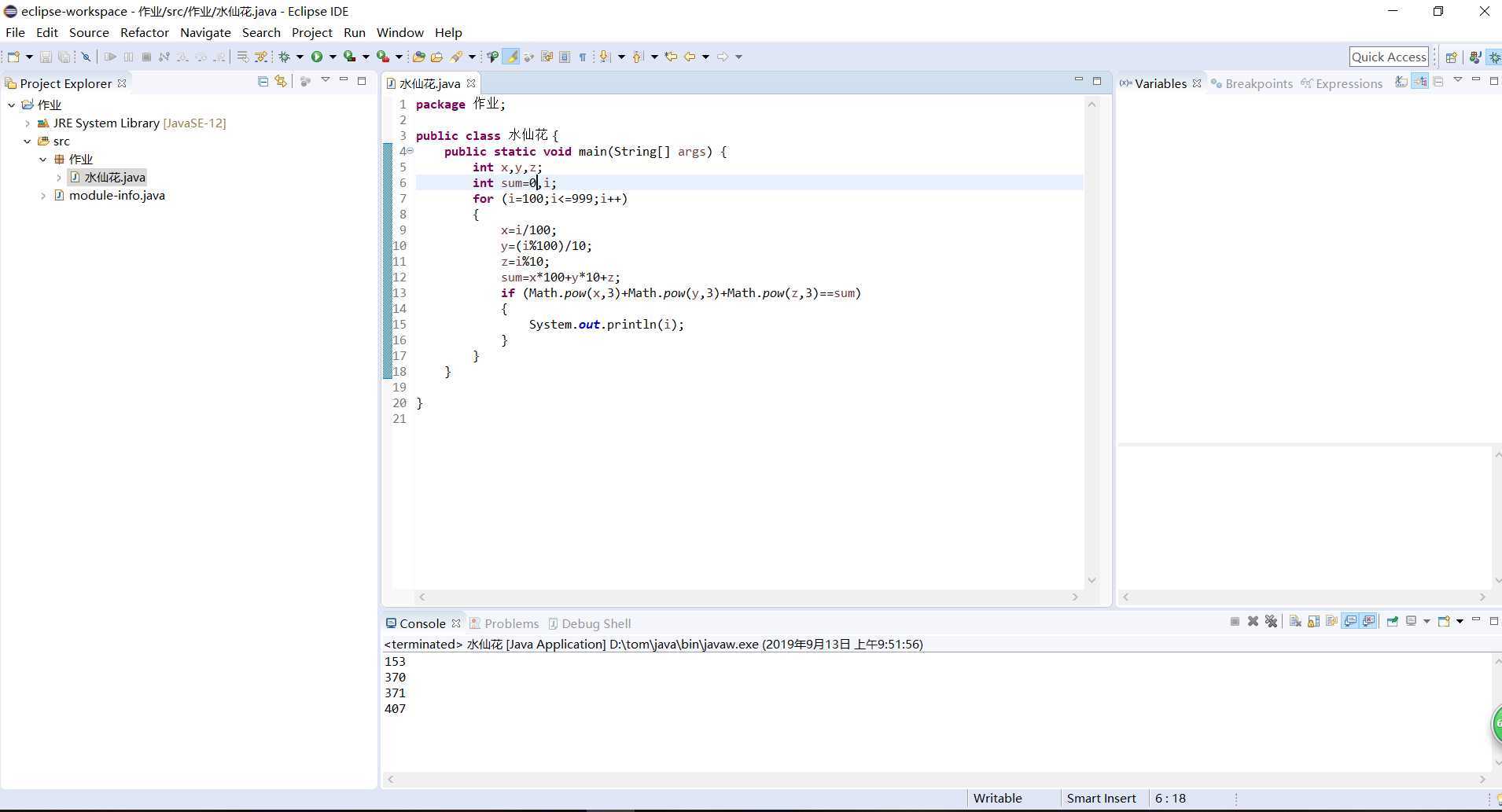Viewport: 1502px width, 812px height.
Task: Click the Debug bug icon in the toolbar
Action: coord(285,57)
